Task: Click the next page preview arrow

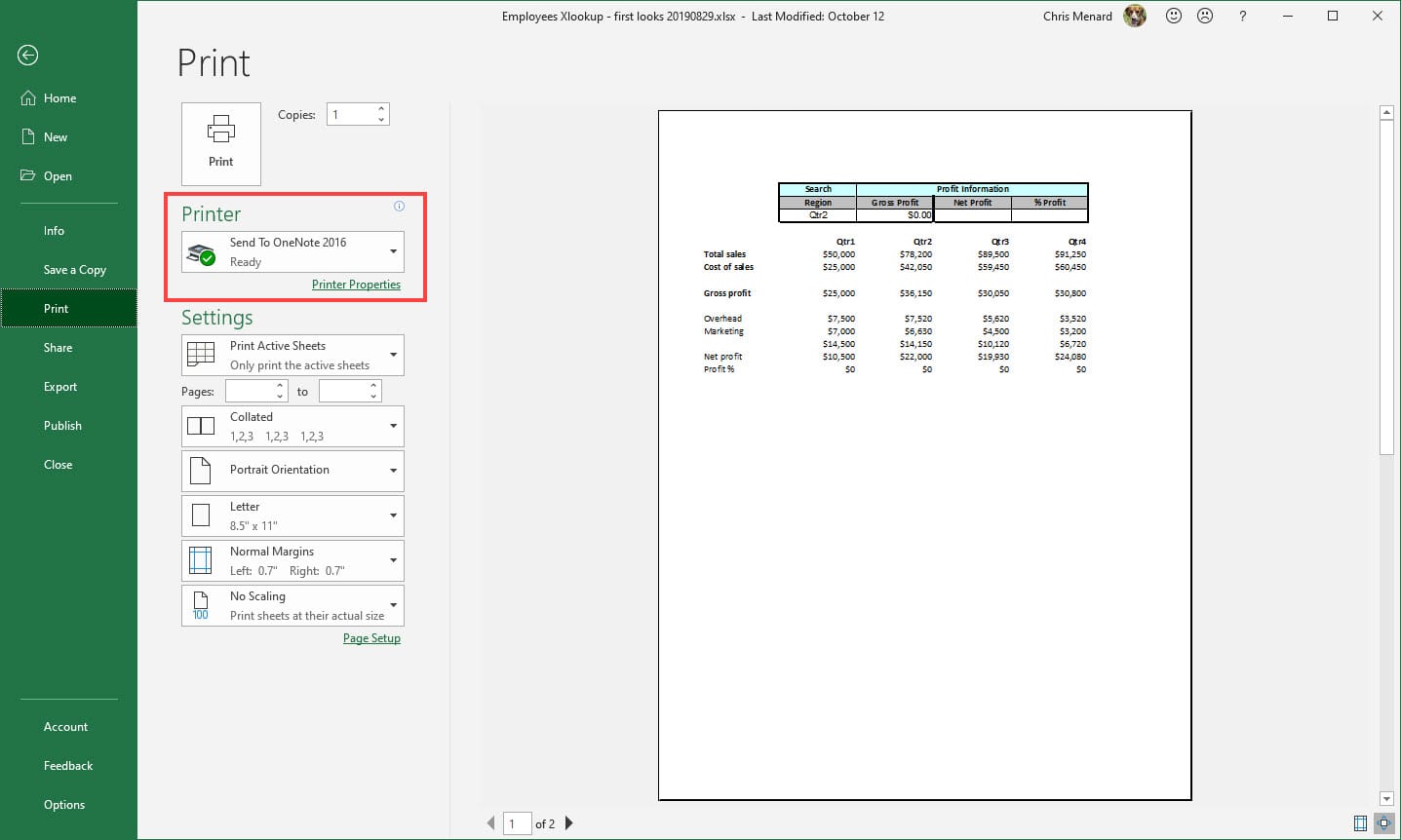Action: click(x=568, y=823)
